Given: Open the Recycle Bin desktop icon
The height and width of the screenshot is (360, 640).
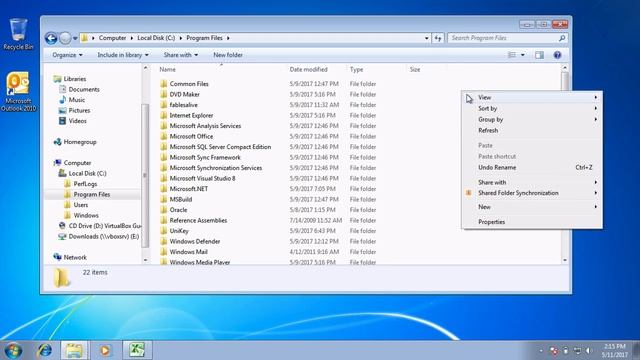Looking at the screenshot, I should pos(18,34).
